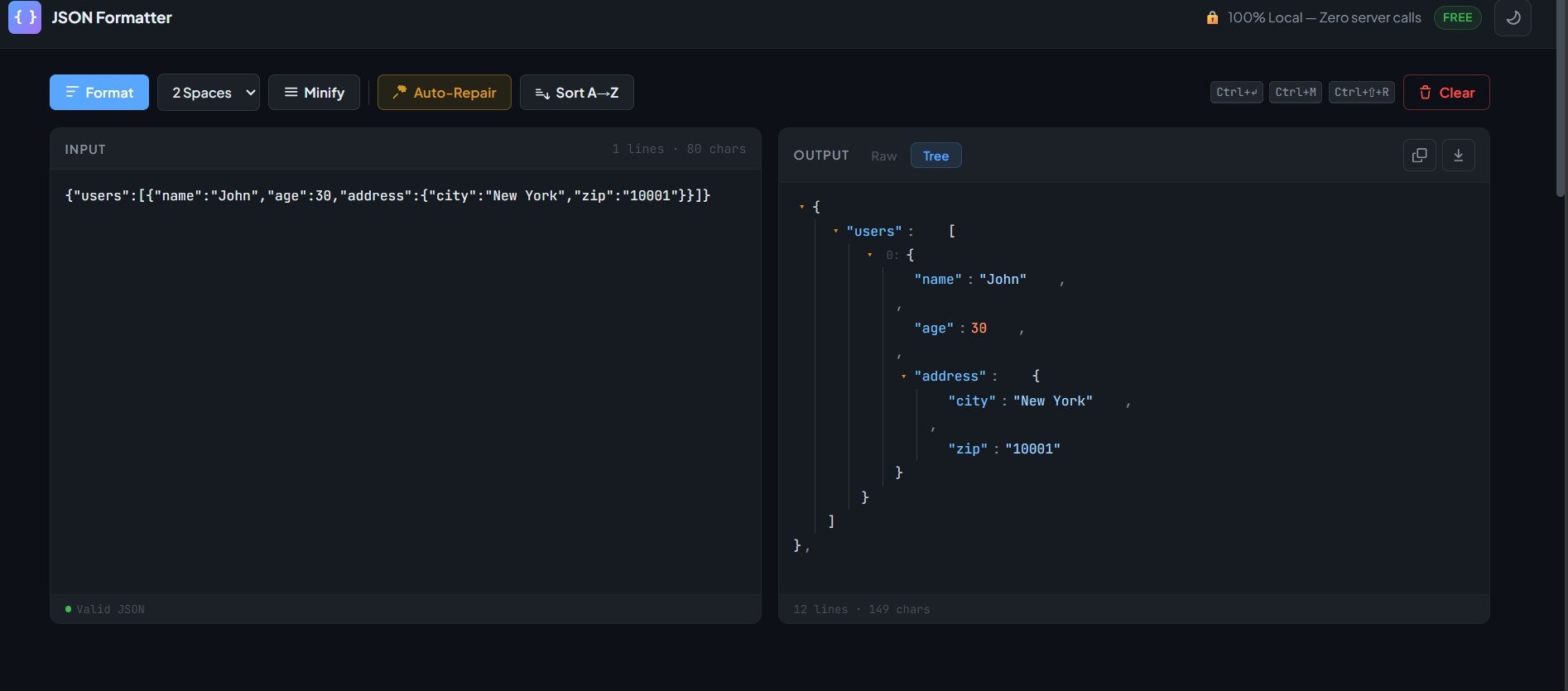This screenshot has width=1568, height=691.
Task: Click the download output icon
Action: [1458, 156]
